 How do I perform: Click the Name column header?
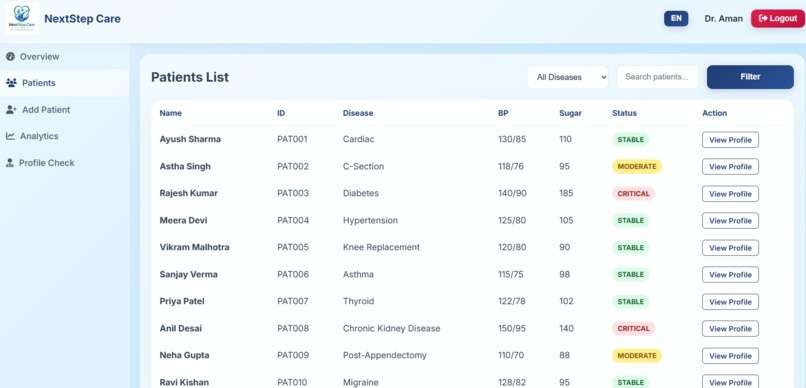coord(171,113)
